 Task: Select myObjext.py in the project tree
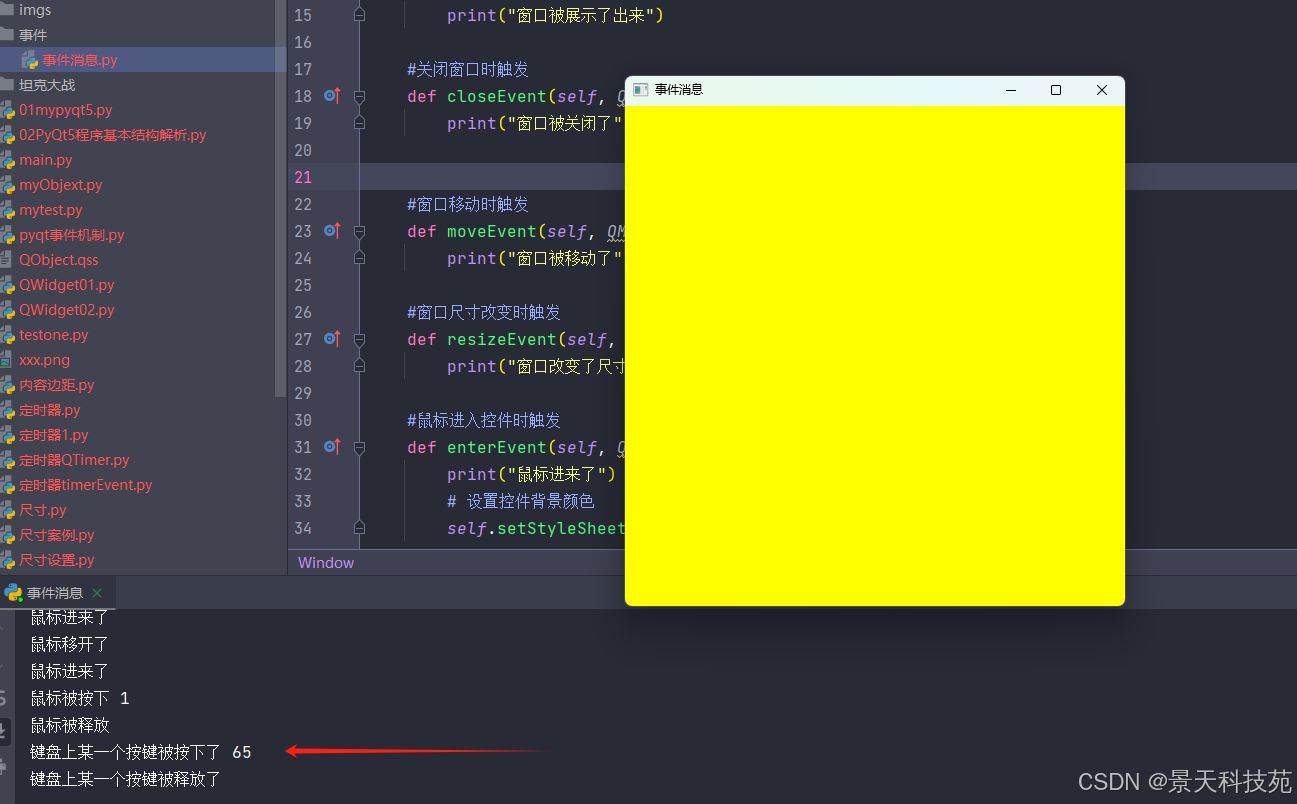pos(60,185)
